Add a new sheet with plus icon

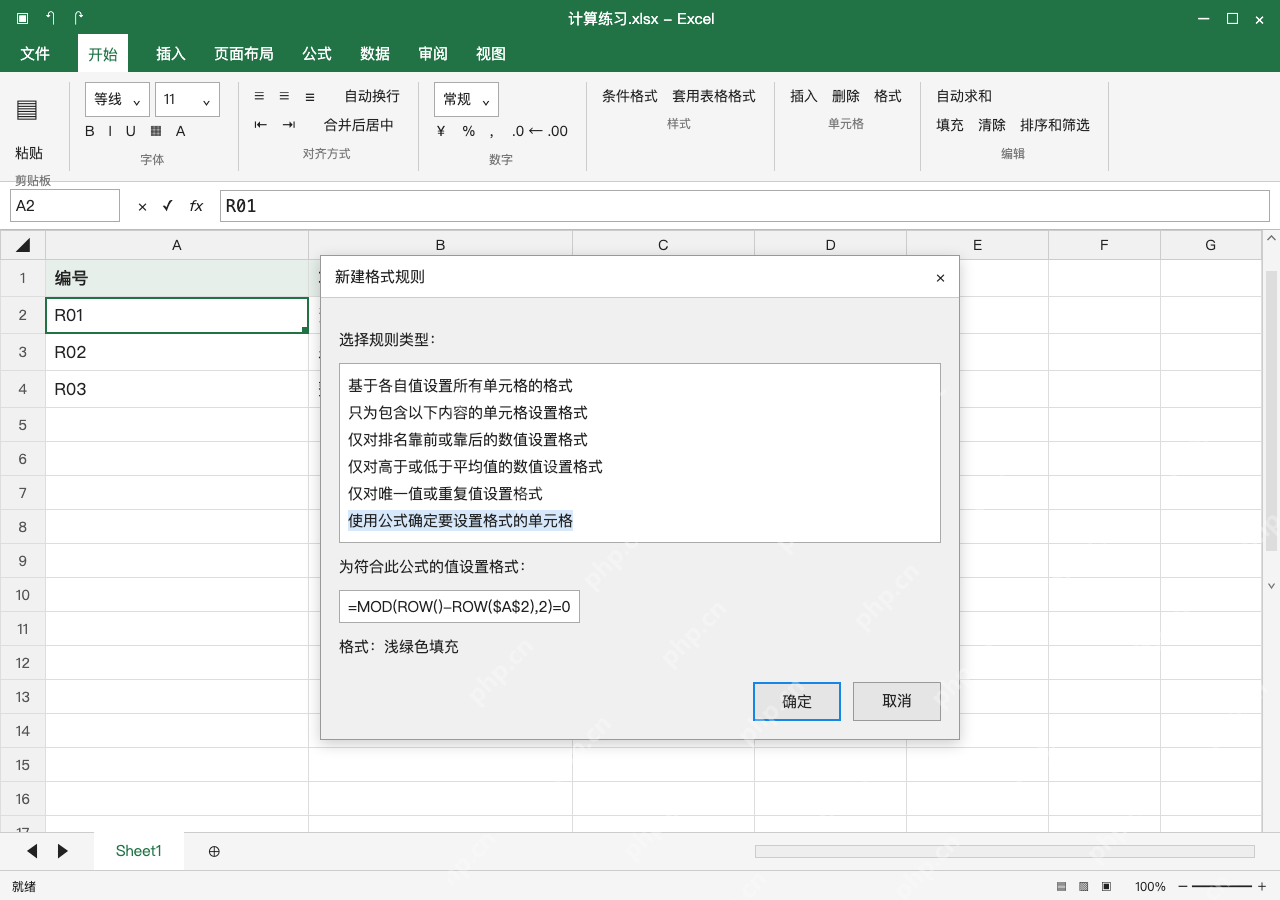214,851
